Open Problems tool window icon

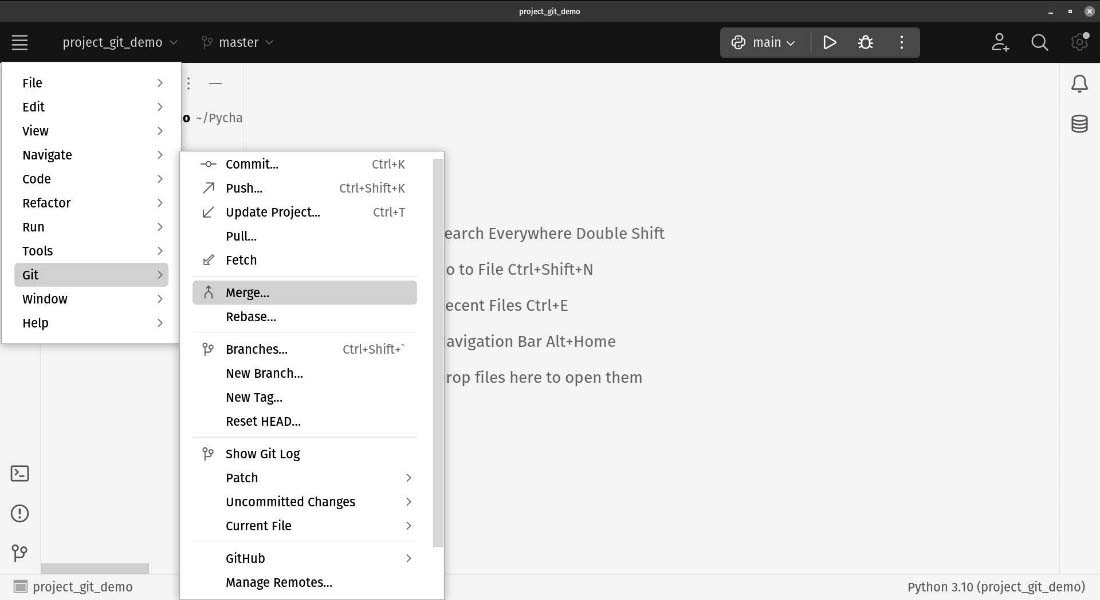20,514
